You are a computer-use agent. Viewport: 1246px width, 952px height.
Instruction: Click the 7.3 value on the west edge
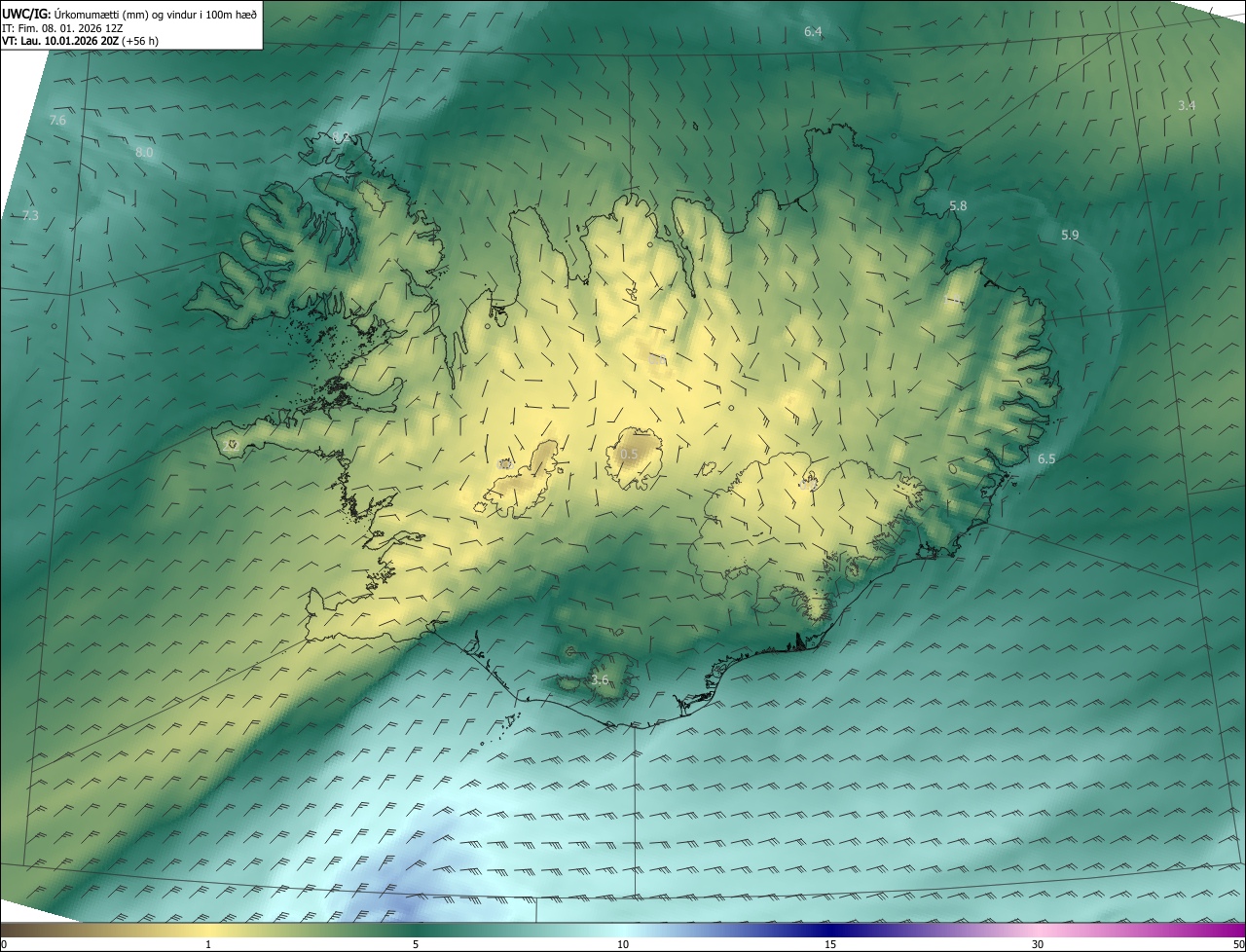point(30,215)
